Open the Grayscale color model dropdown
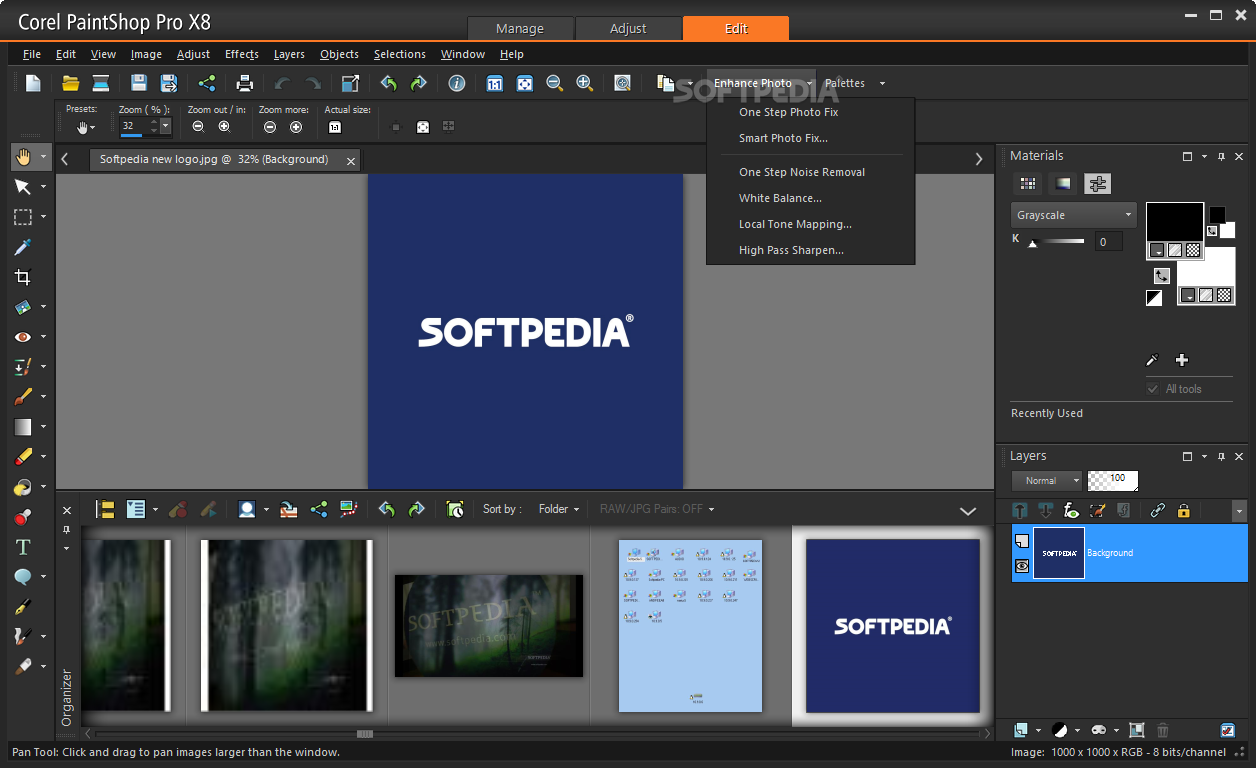The width and height of the screenshot is (1256, 768). [x=1073, y=215]
